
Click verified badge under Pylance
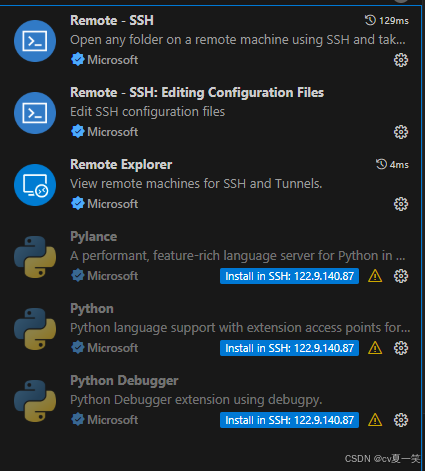pos(78,276)
